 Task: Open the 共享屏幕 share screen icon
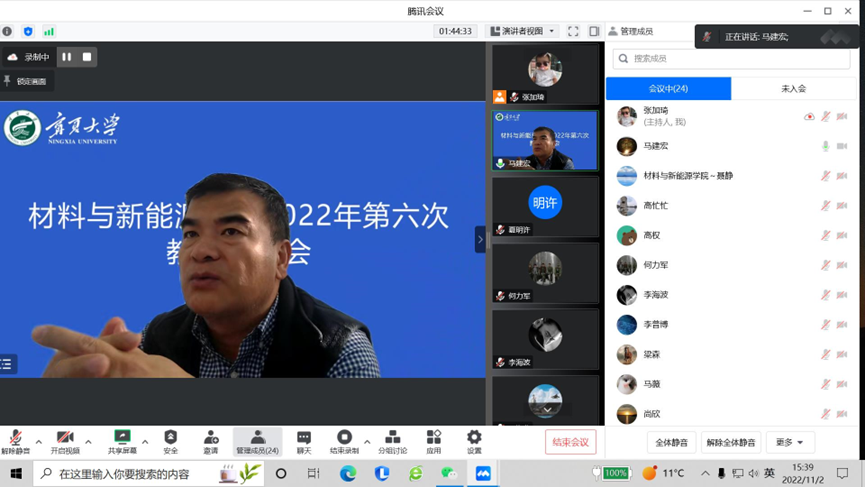pyautogui.click(x=122, y=438)
